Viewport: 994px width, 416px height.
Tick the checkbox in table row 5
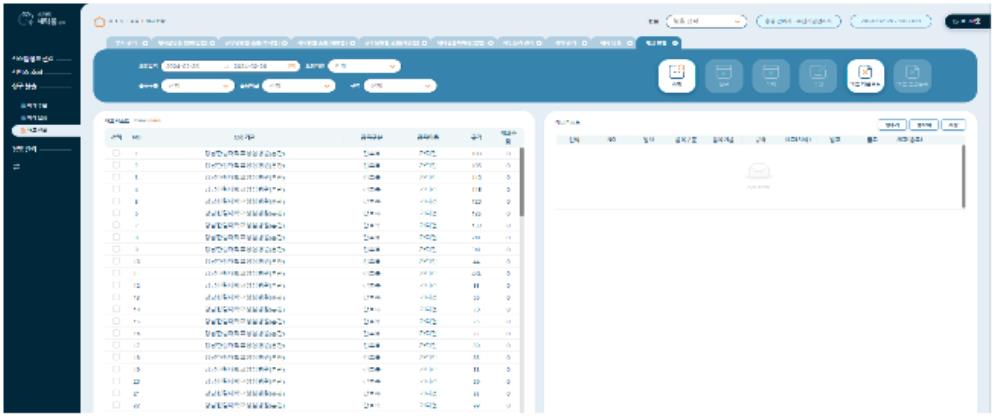(116, 200)
